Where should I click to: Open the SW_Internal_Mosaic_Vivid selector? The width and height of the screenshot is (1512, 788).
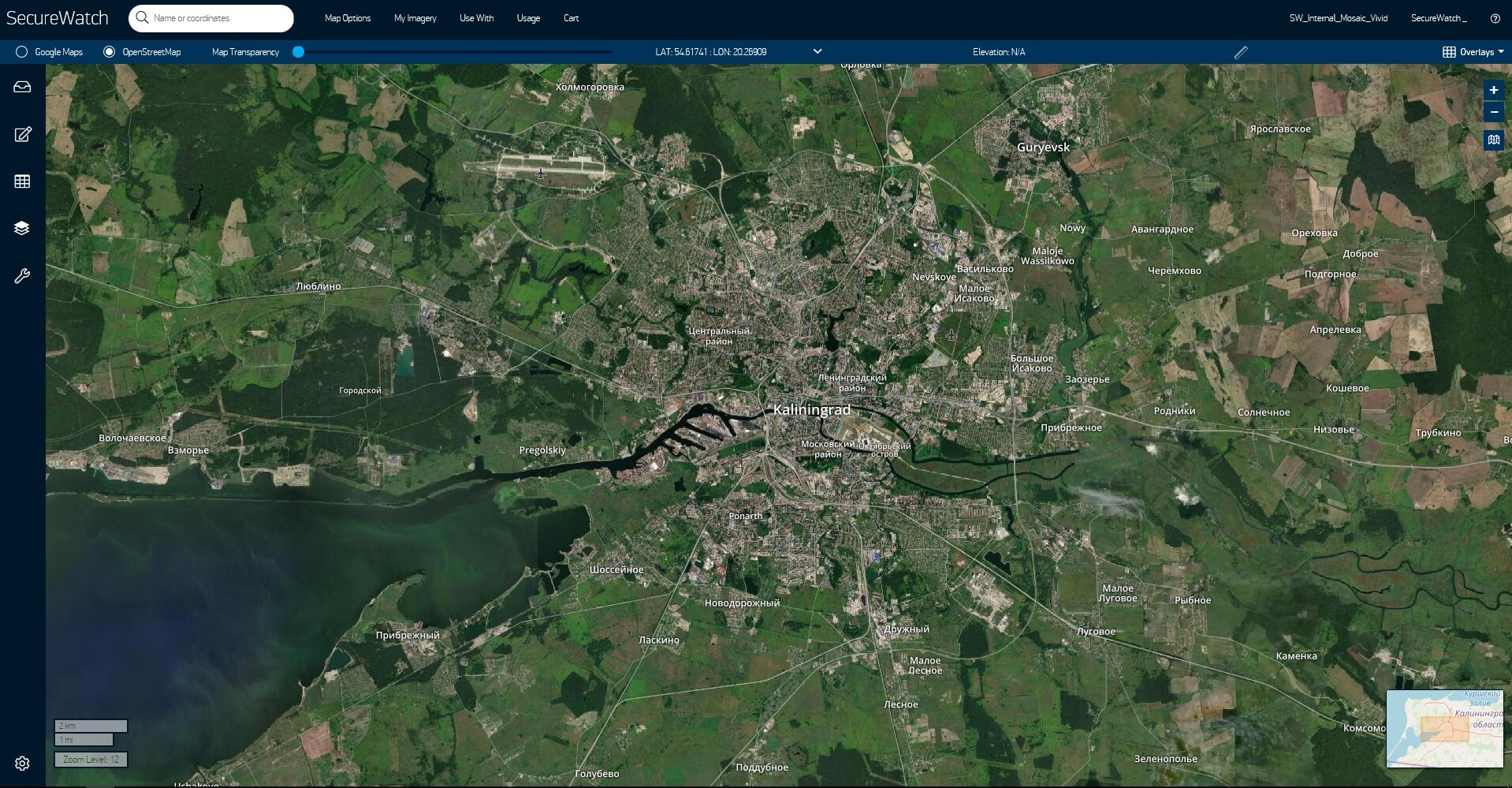click(x=1339, y=18)
